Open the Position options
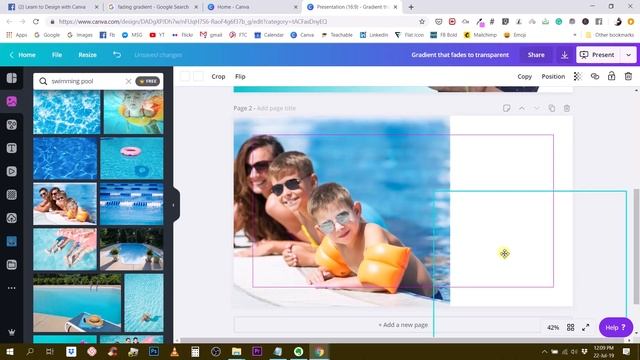Screen dimensions: 640x360 (x=553, y=76)
